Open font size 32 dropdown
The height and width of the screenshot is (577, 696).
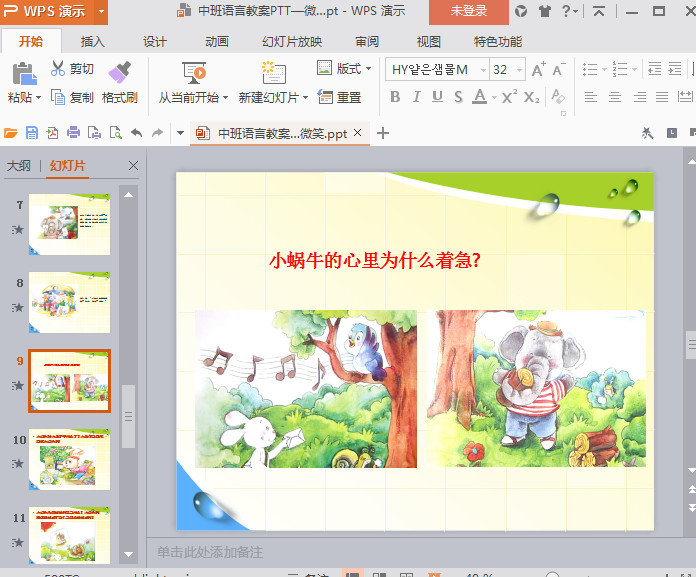tap(519, 70)
